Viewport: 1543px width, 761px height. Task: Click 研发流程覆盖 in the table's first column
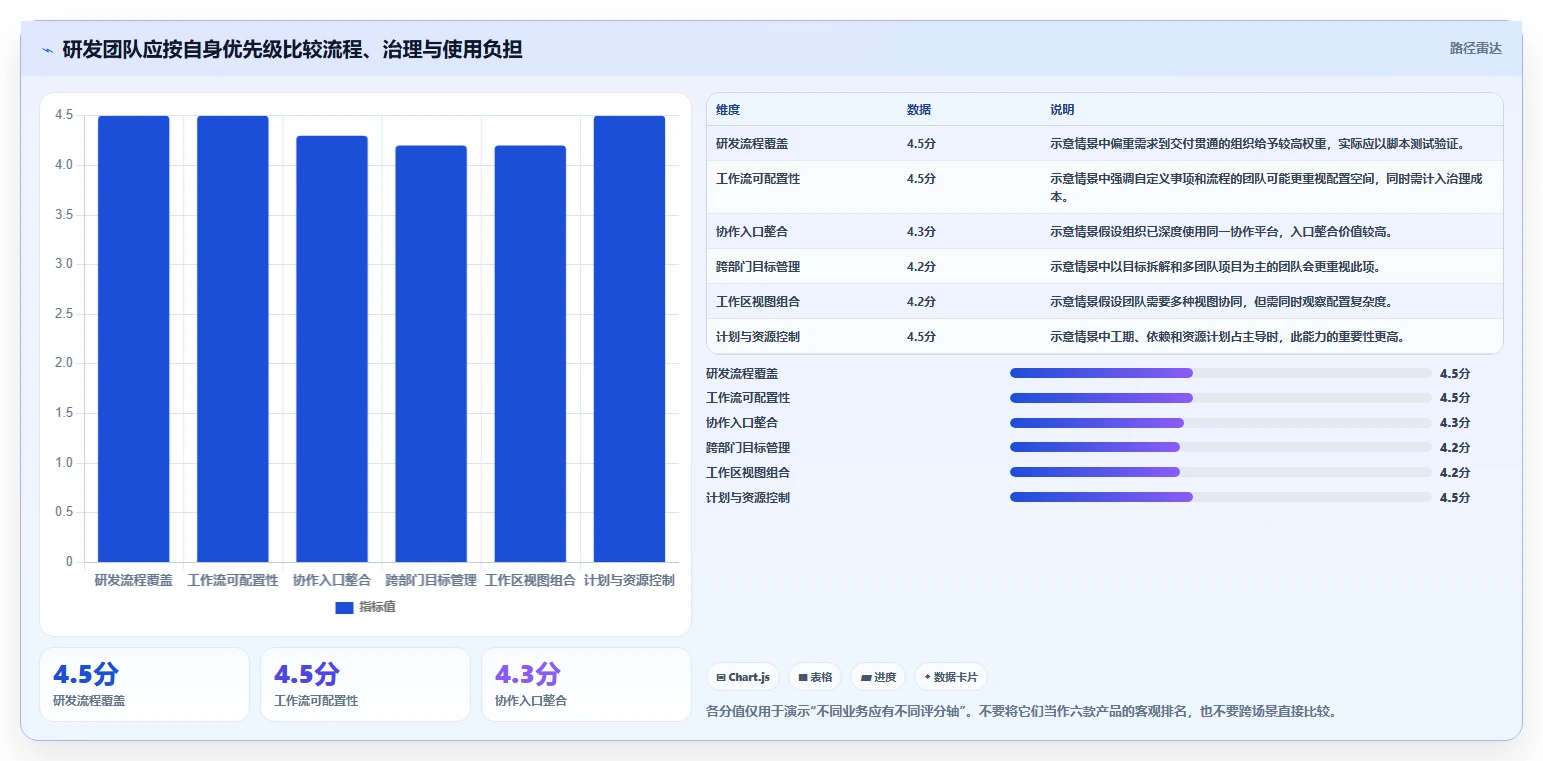tap(752, 144)
